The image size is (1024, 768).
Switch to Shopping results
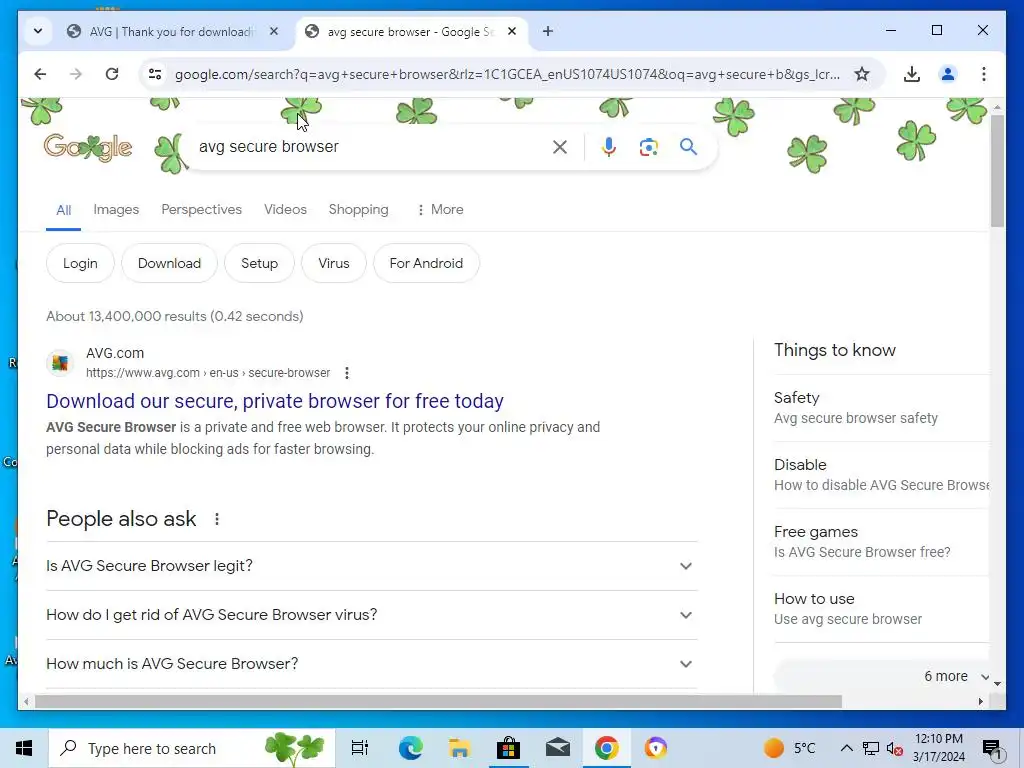coord(359,209)
